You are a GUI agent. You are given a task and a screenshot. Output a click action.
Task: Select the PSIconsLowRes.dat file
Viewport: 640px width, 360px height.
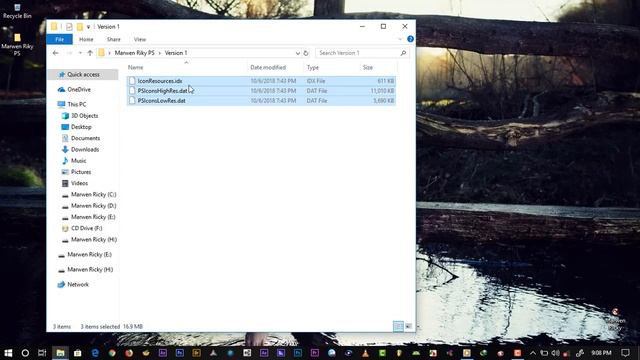coord(261,100)
